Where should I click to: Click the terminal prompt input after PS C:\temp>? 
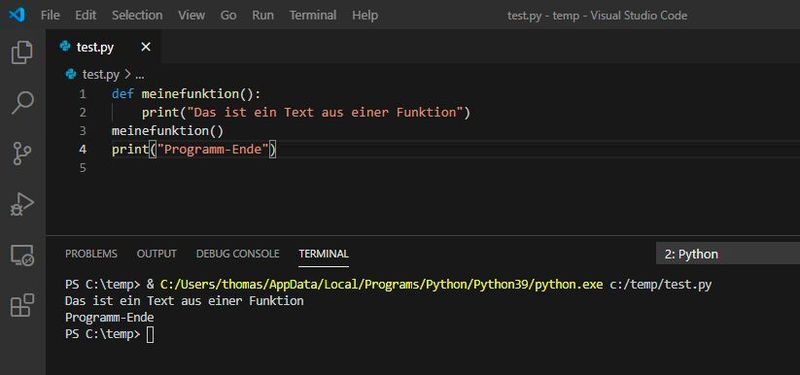[150, 335]
